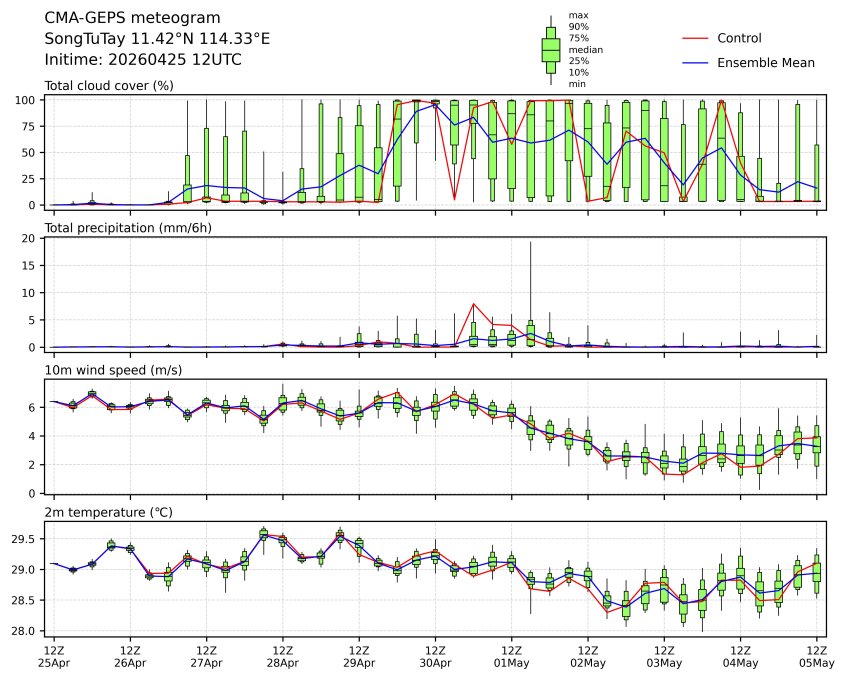846x680 pixels.
Task: Select the Total cloud cover (%) panel title
Action: coord(109,86)
